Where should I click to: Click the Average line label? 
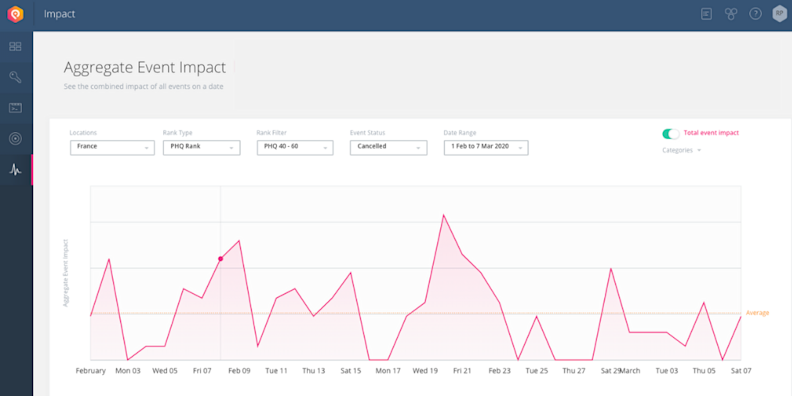click(x=757, y=313)
